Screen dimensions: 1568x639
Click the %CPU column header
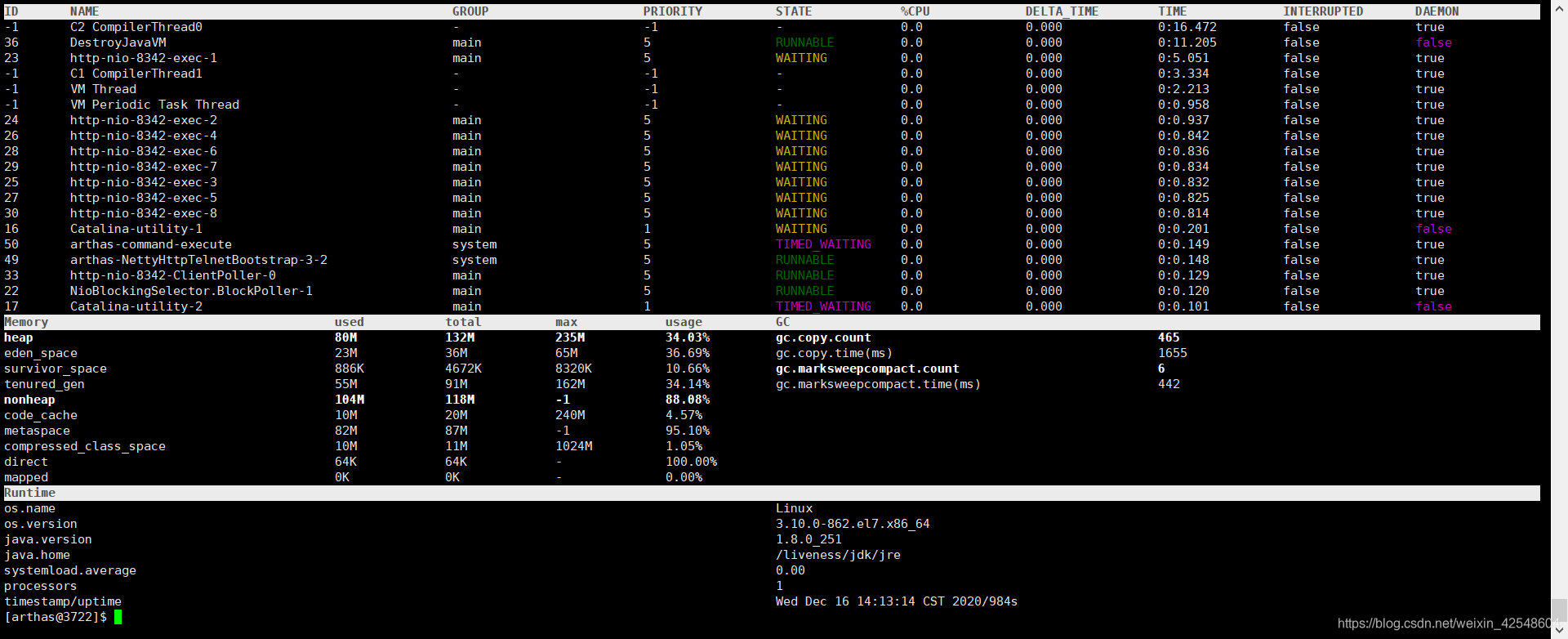point(915,11)
